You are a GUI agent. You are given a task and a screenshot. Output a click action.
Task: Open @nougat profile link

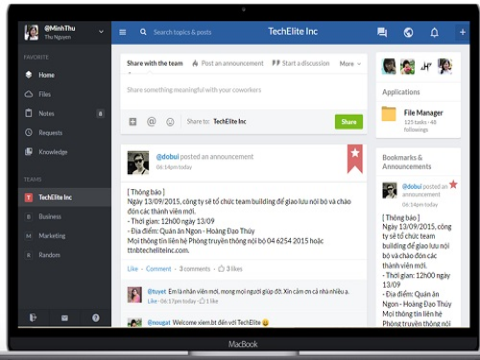[x=159, y=323]
